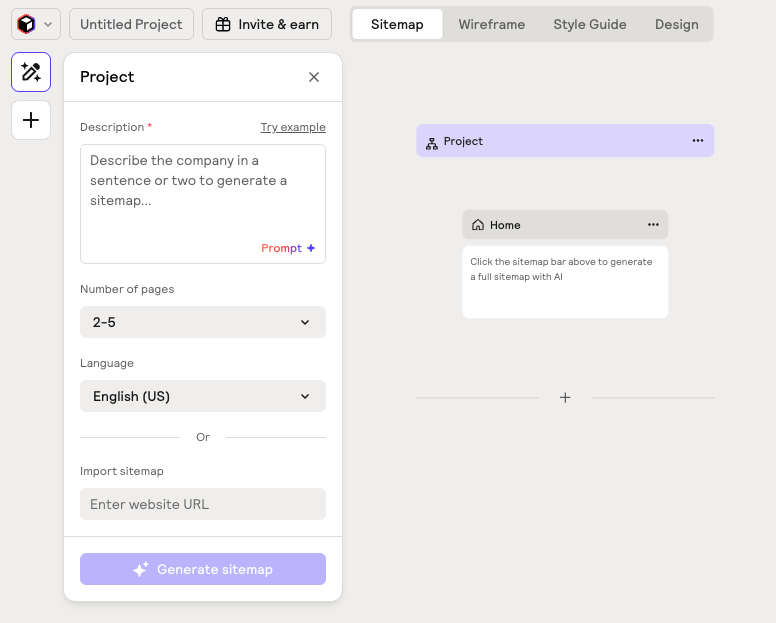
Task: Open the Home page three-dot menu
Action: coord(653,225)
